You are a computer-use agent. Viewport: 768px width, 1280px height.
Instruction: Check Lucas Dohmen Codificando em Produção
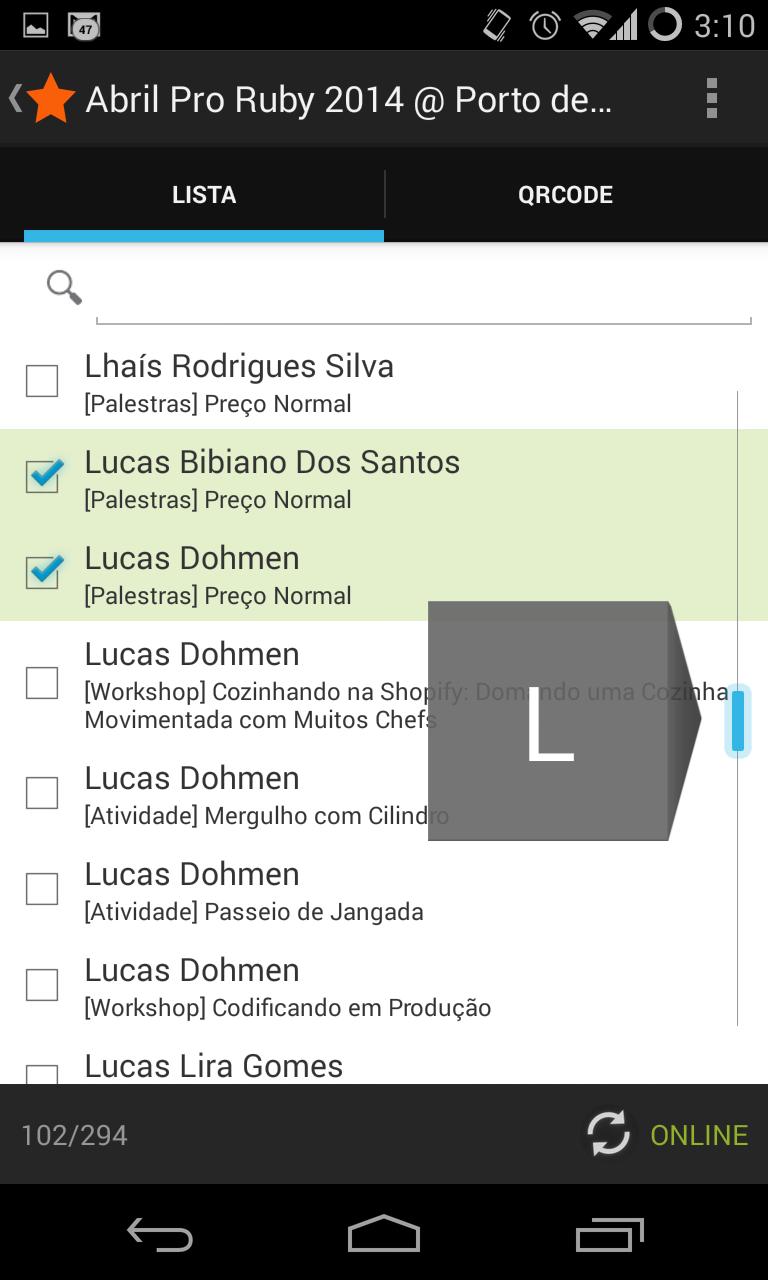click(x=42, y=985)
